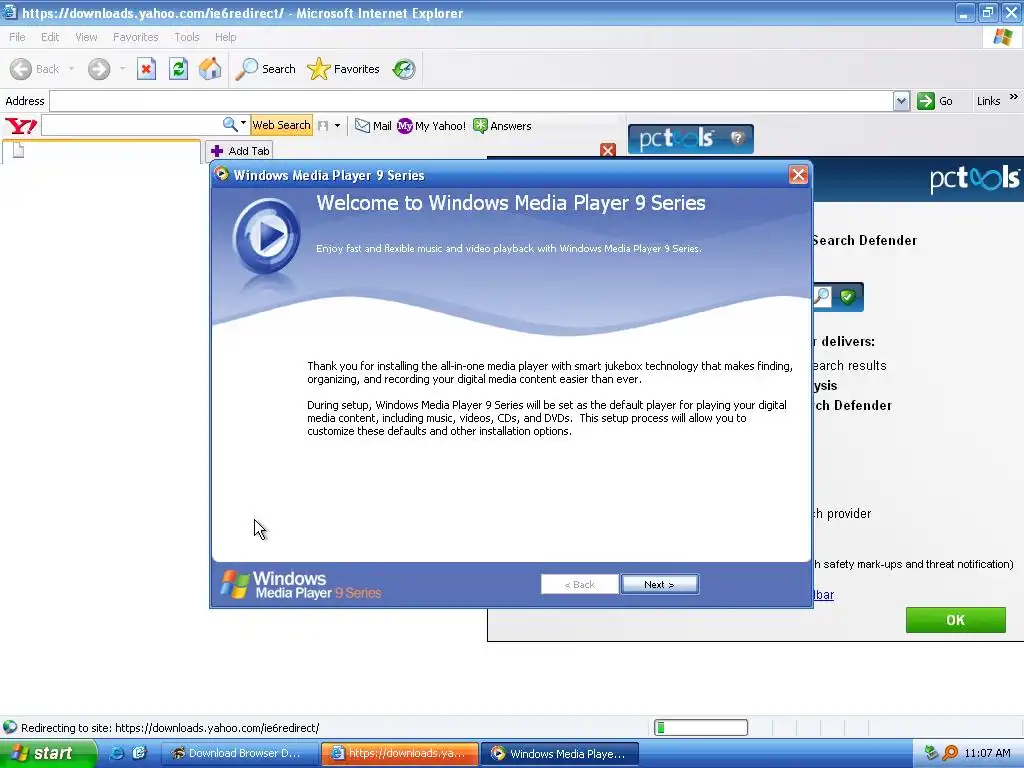Click the Yahoo! logo in Yahoo toolbar
Viewport: 1024px width, 768px height.
pos(21,125)
